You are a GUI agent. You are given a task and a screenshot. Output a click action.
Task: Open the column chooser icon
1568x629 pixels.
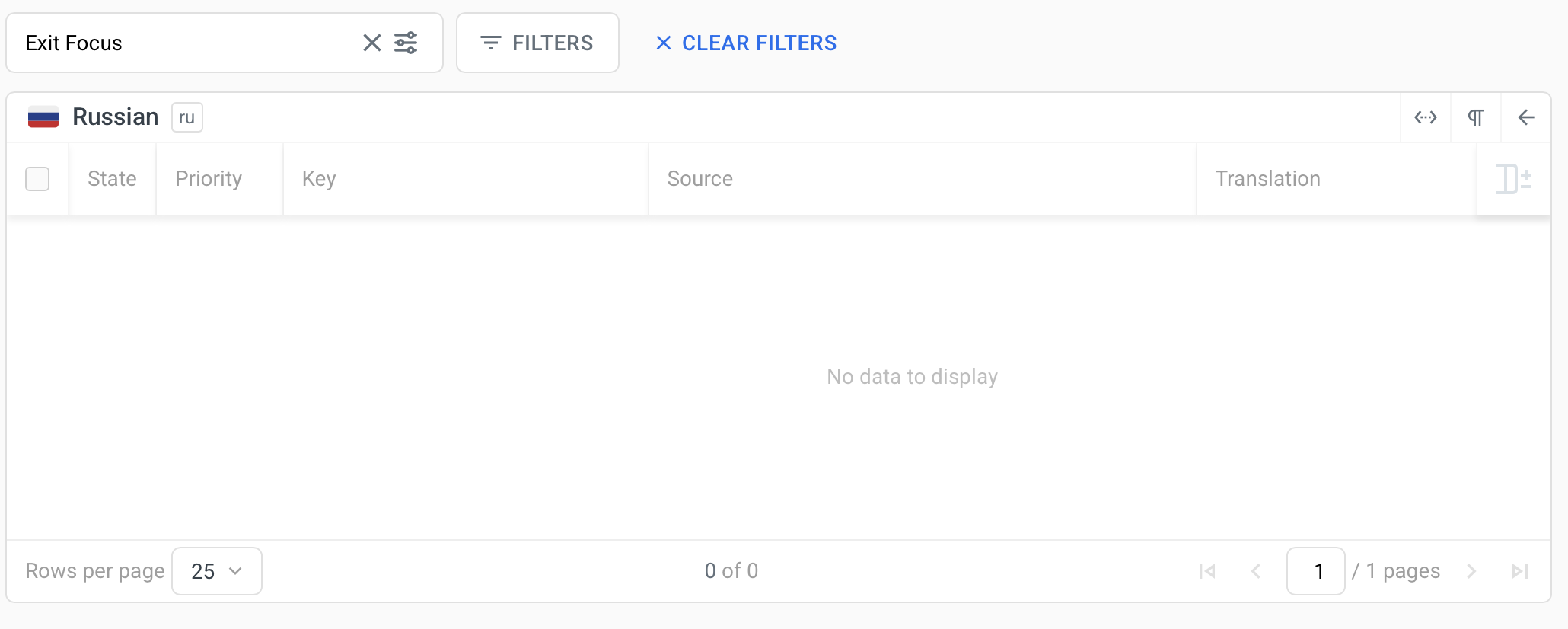click(1513, 179)
